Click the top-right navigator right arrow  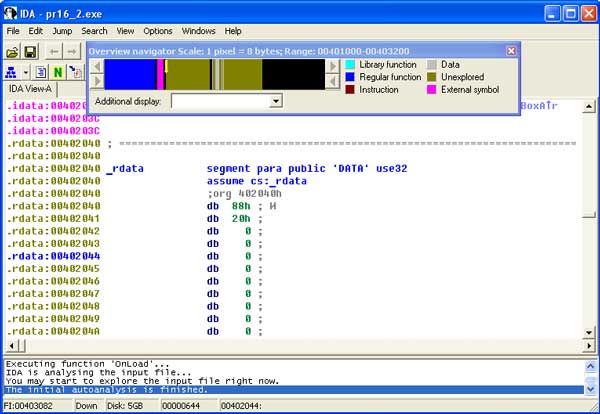333,66
